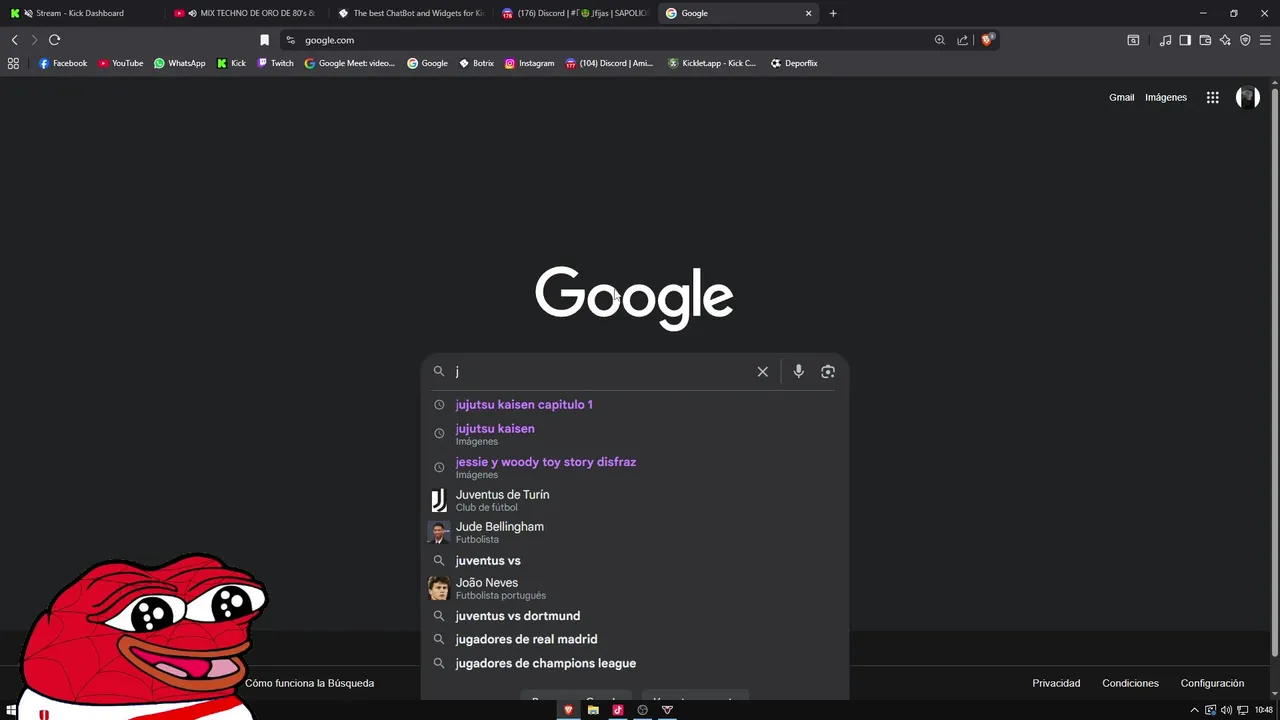Open Deporflix bookmark
Image resolution: width=1280 pixels, height=720 pixels.
[x=793, y=63]
